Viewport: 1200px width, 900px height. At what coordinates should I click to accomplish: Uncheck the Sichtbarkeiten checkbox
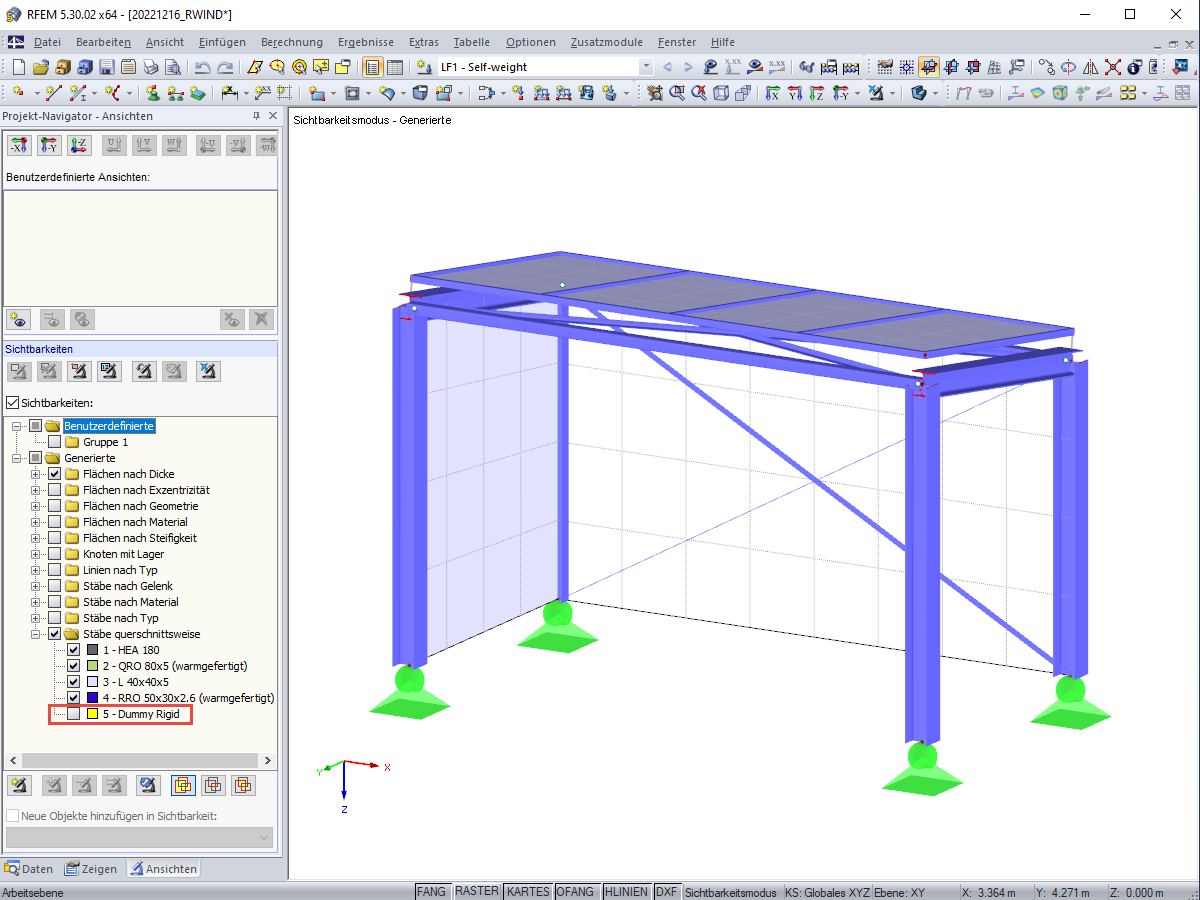pos(13,402)
